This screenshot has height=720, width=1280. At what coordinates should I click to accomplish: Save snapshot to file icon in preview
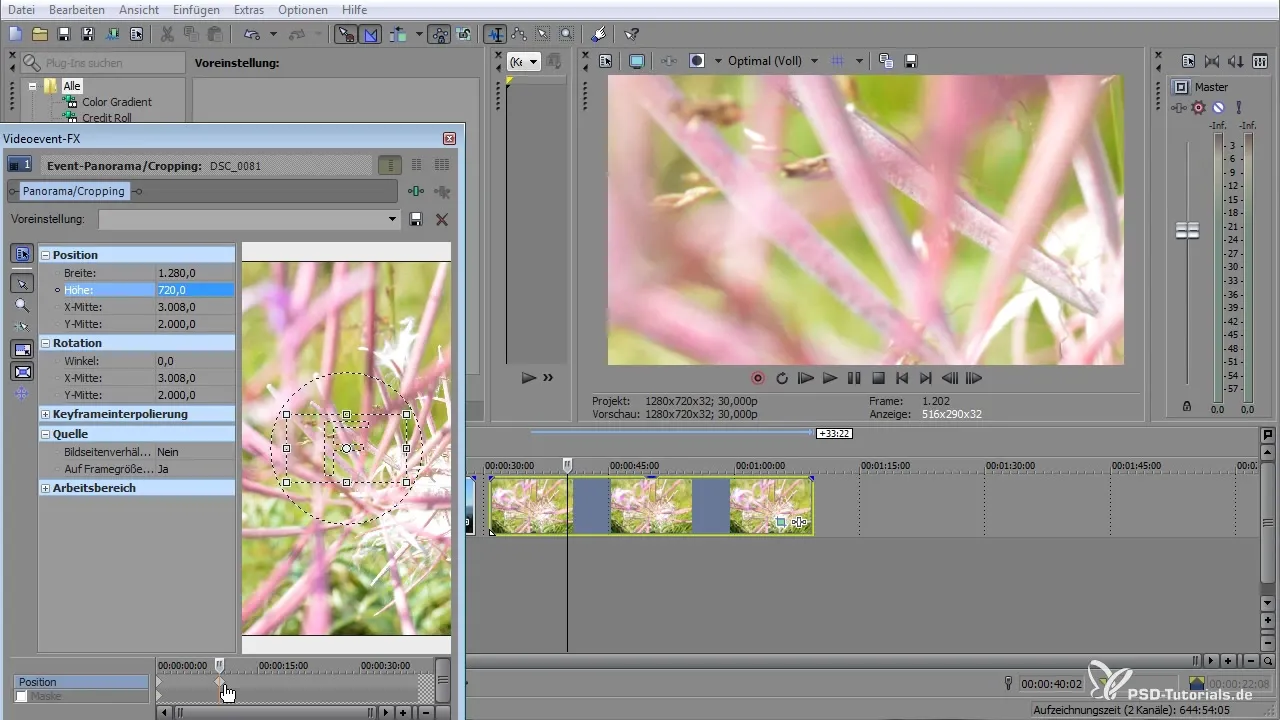pos(911,61)
